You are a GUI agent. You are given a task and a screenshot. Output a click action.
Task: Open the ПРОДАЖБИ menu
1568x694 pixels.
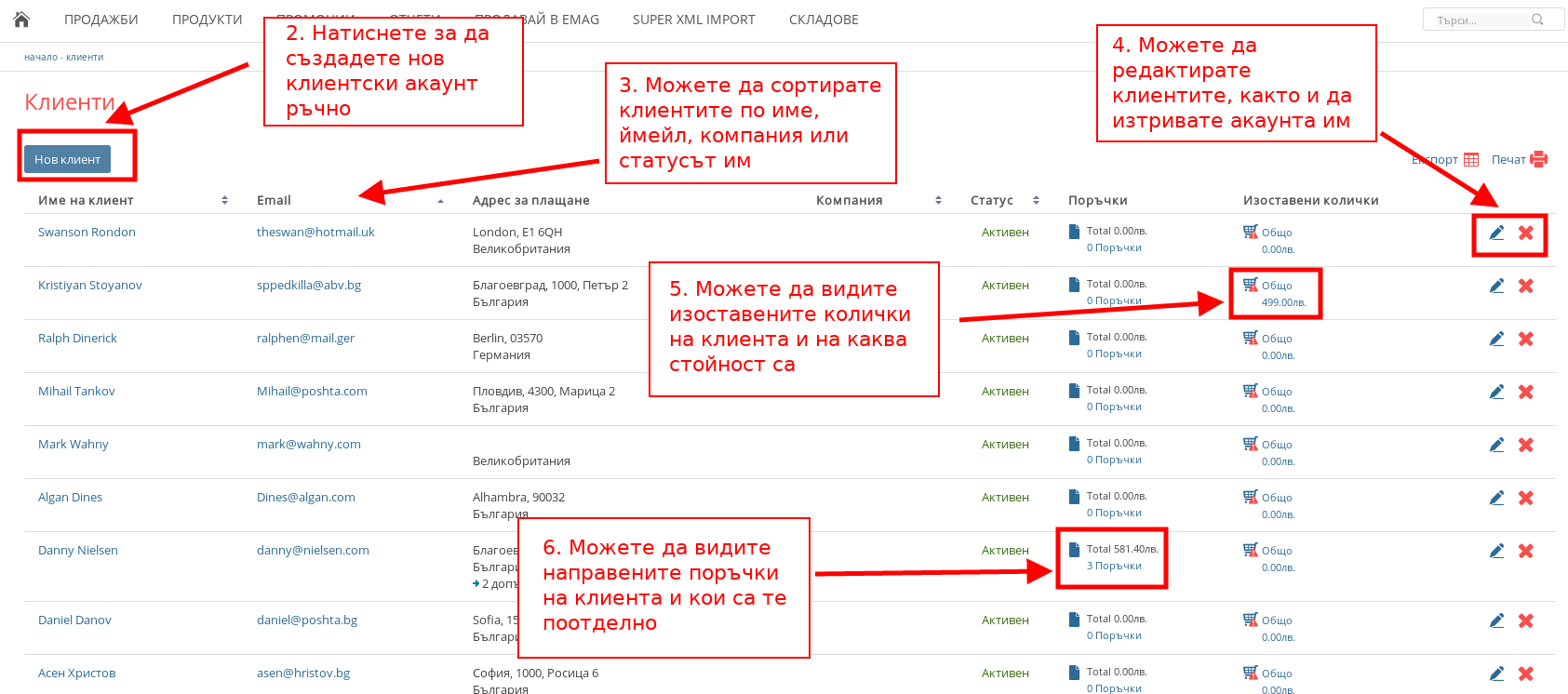[x=101, y=20]
